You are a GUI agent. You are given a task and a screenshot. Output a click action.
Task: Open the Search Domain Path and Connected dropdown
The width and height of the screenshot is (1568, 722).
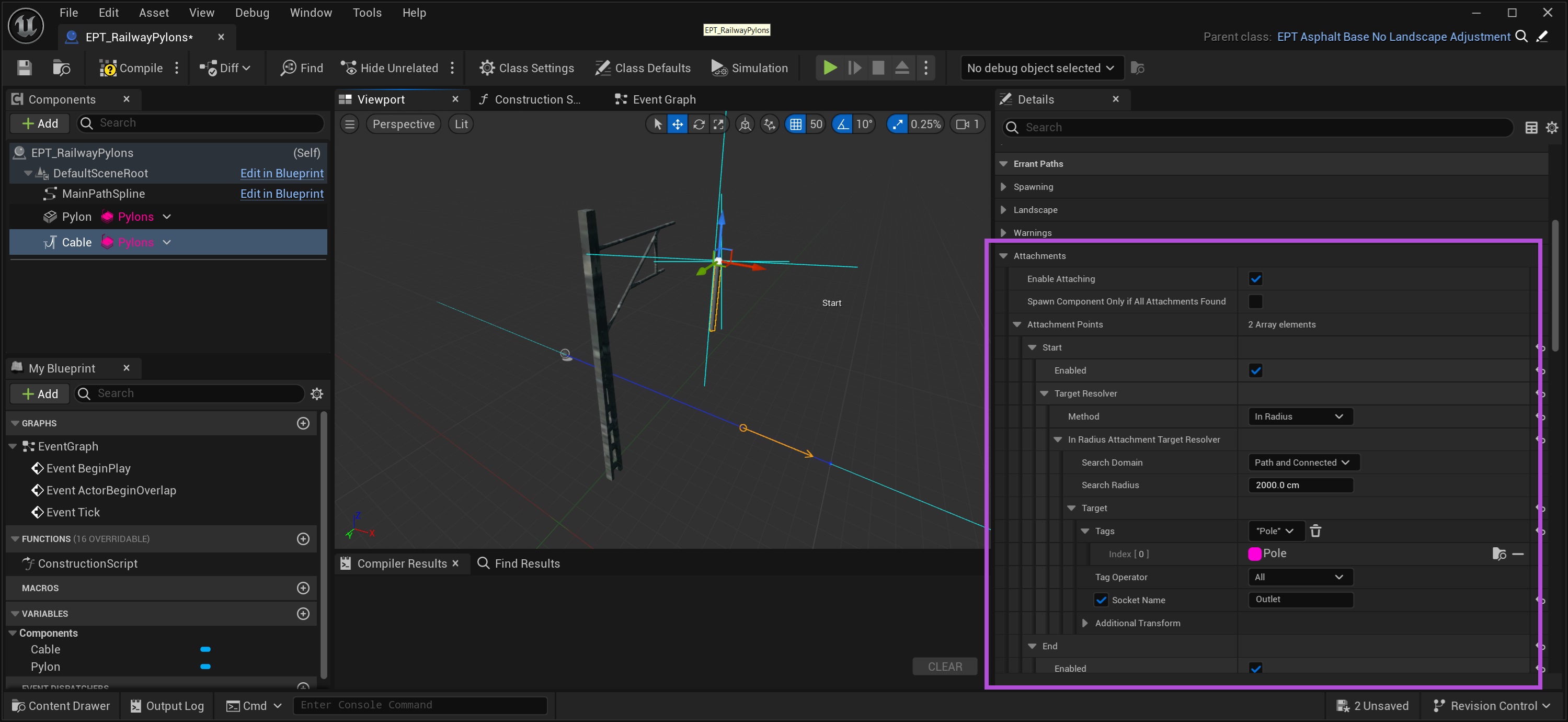tap(1302, 462)
